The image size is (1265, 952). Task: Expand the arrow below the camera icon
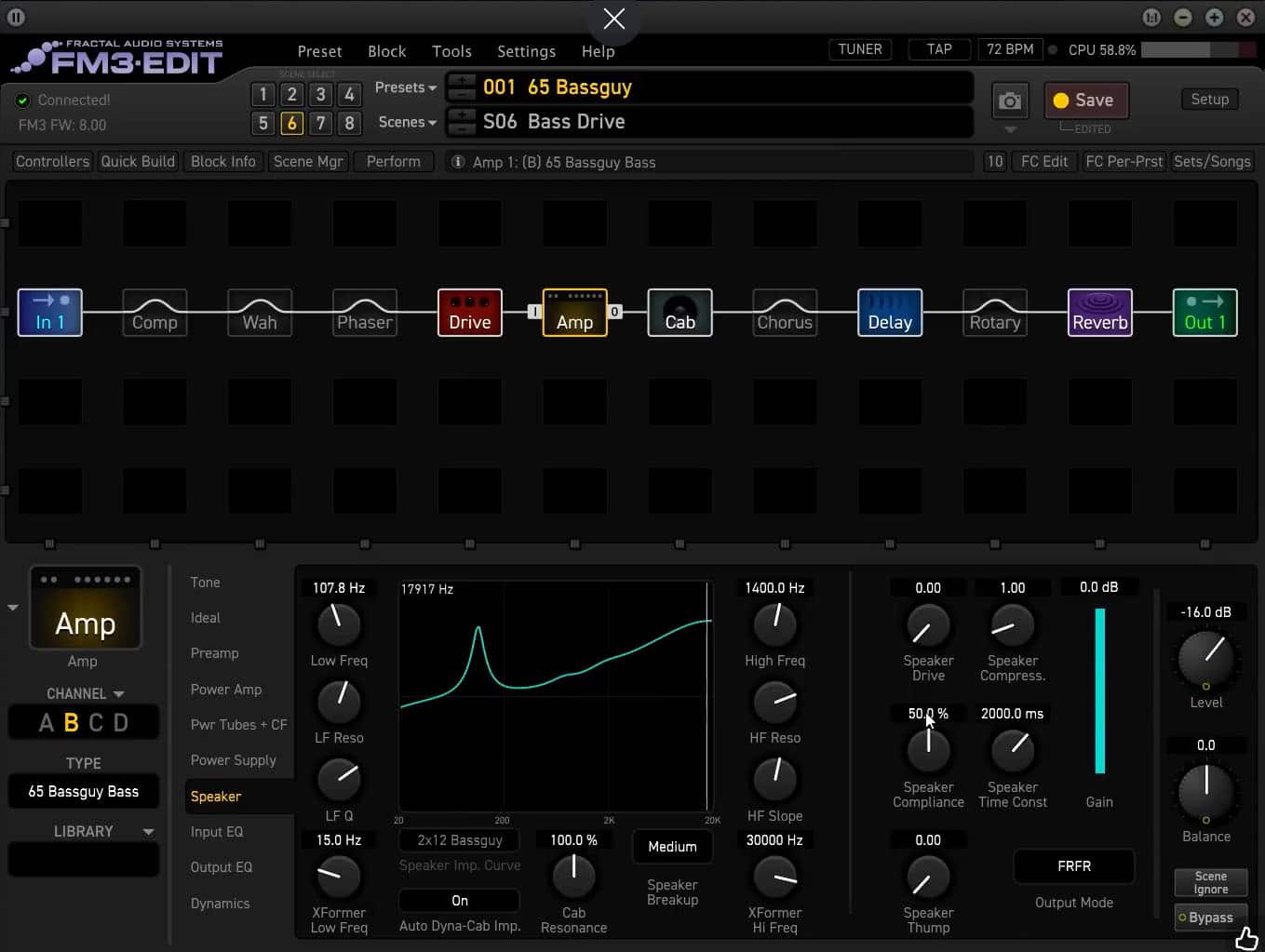(1010, 129)
